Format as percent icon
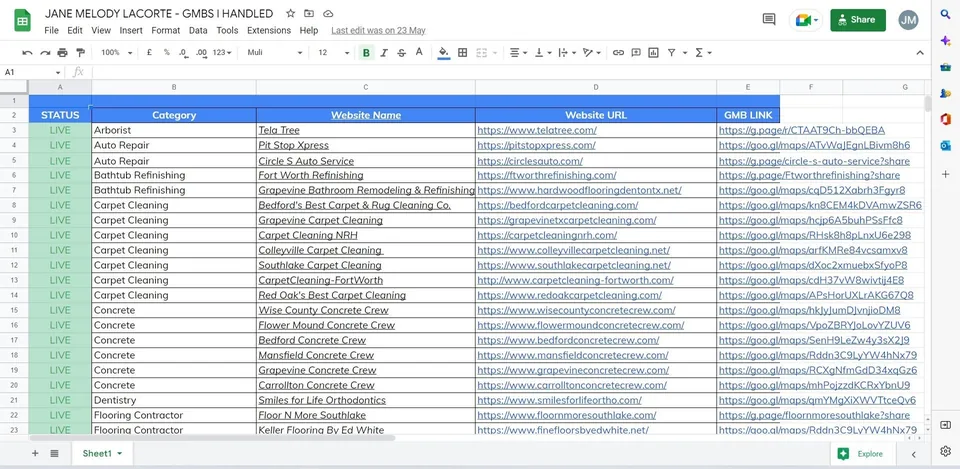Viewport: 960px width, 469px height. [167, 53]
